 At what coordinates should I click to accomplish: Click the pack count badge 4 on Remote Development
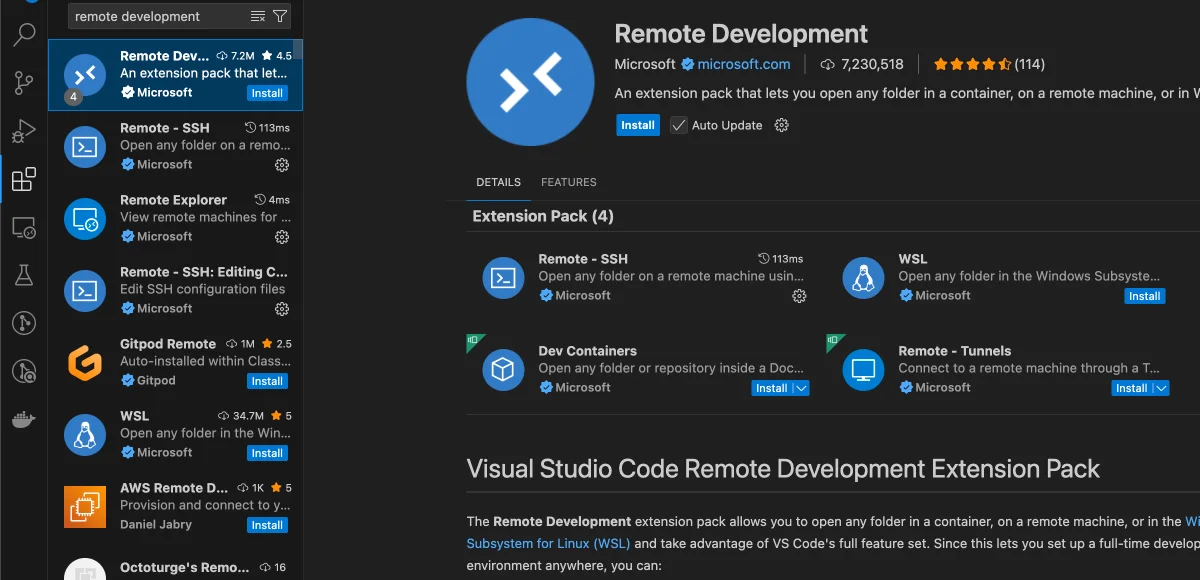click(73, 97)
